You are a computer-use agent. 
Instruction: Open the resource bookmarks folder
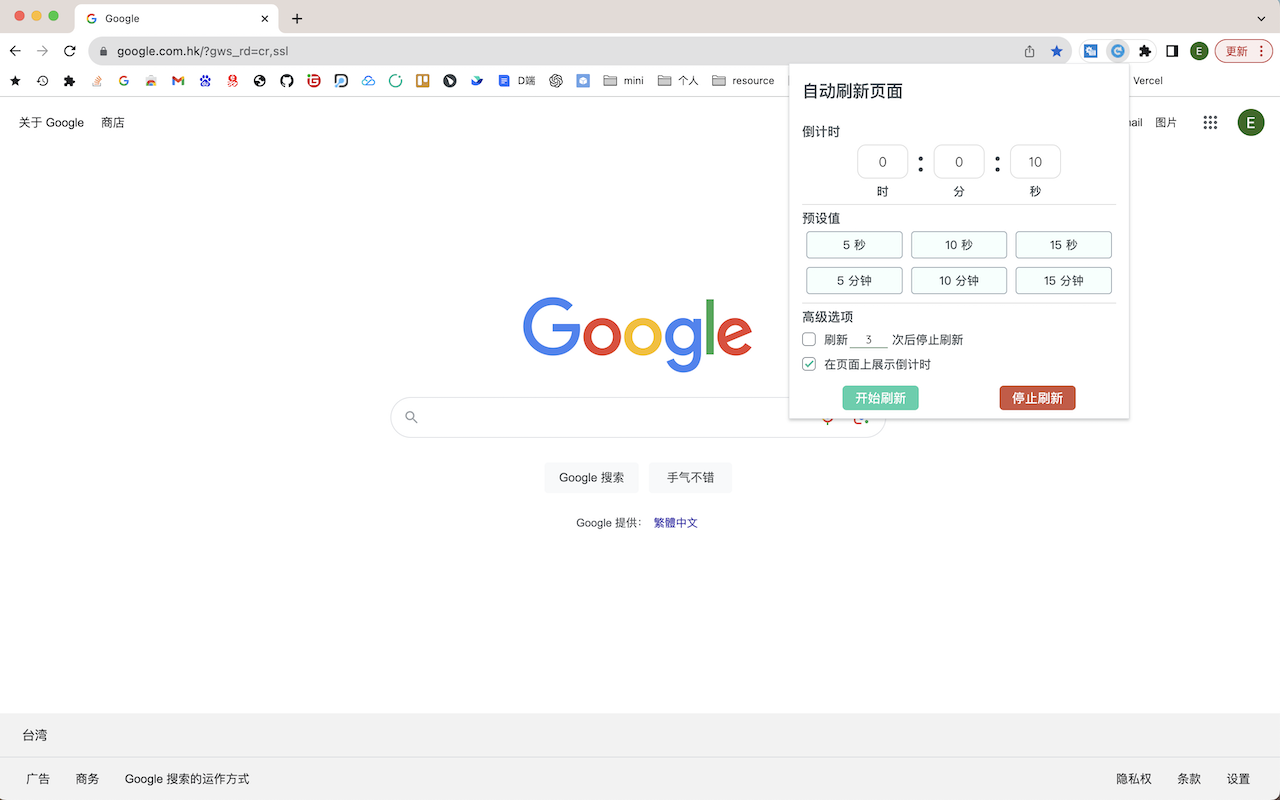point(743,81)
